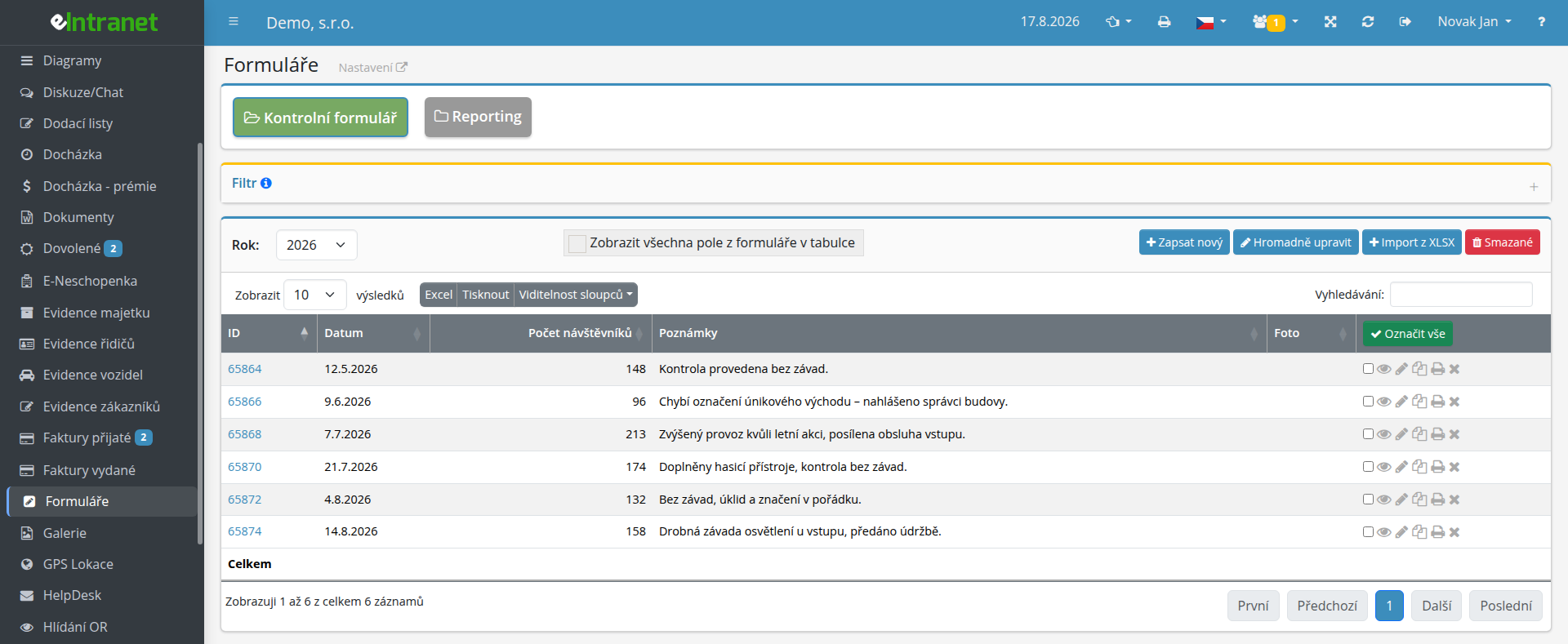Image resolution: width=1568 pixels, height=644 pixels.
Task: Sort the table by Datum column
Action: click(x=372, y=333)
